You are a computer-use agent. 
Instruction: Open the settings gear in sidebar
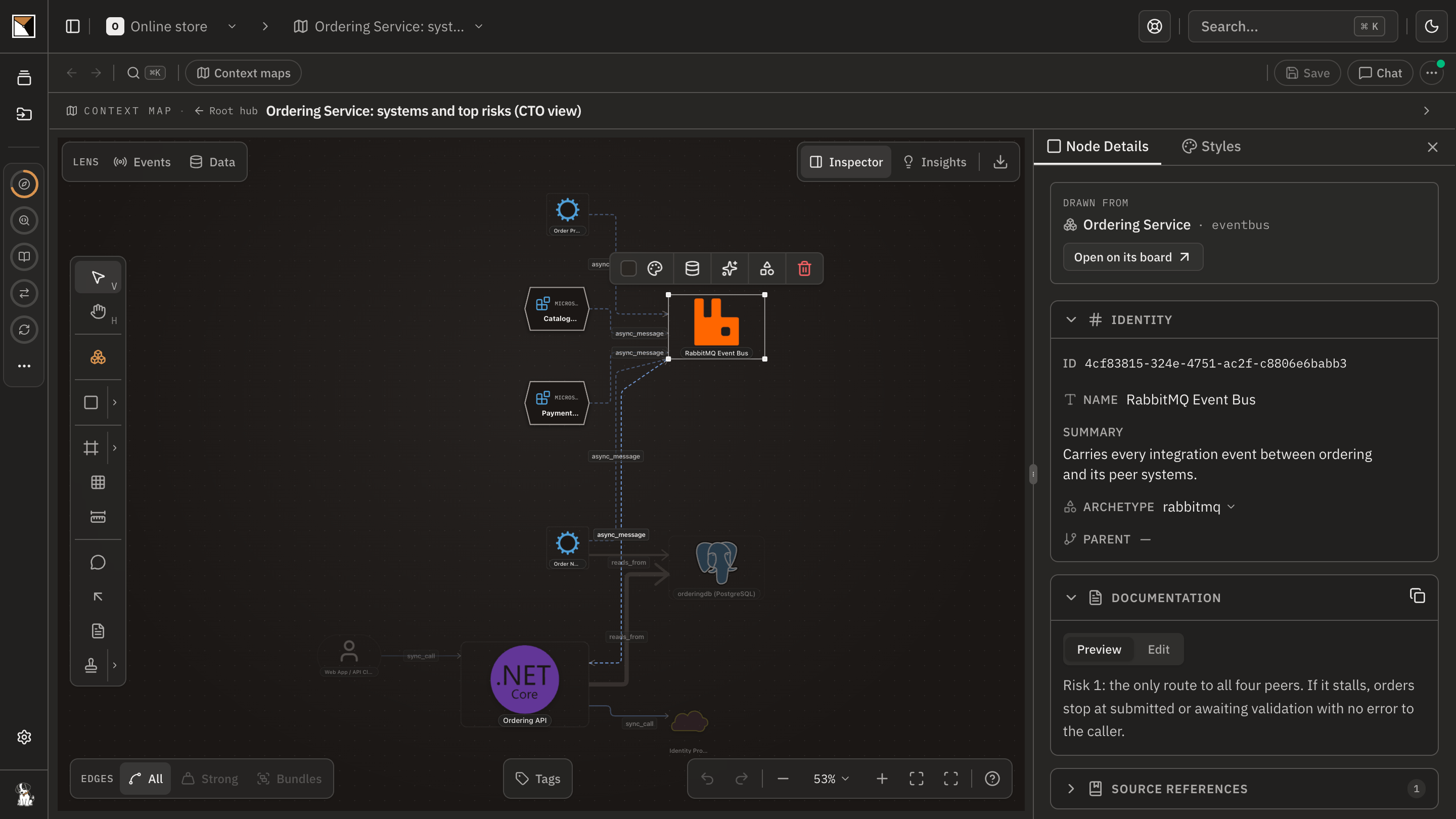[x=24, y=737]
